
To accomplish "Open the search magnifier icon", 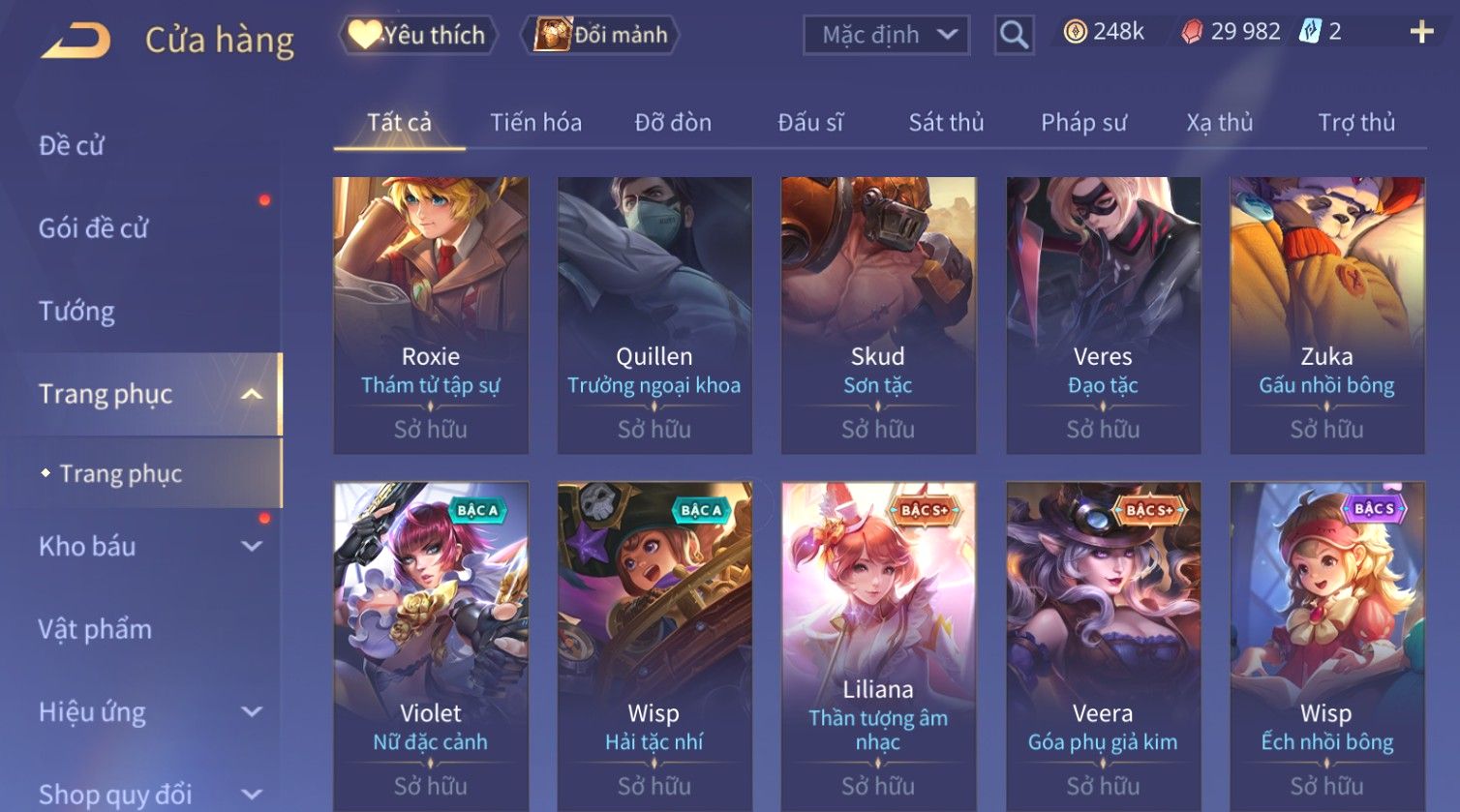I will pos(1014,35).
